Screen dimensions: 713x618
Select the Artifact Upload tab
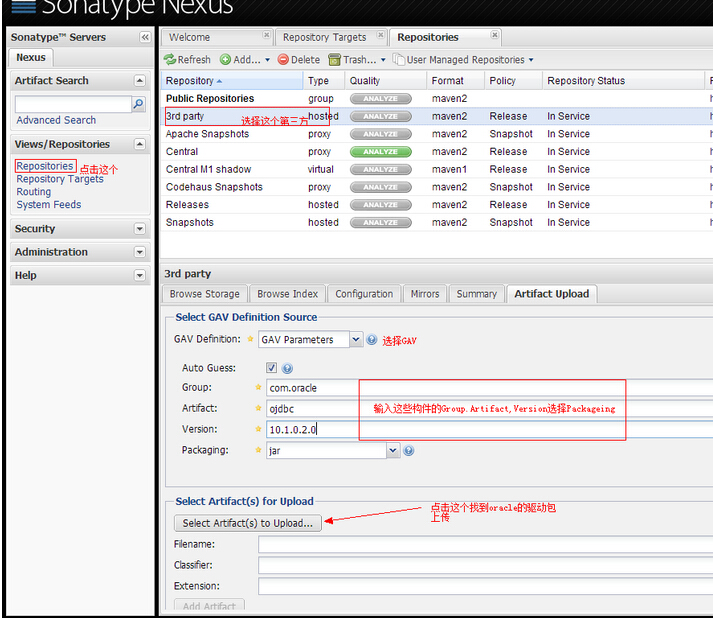552,294
